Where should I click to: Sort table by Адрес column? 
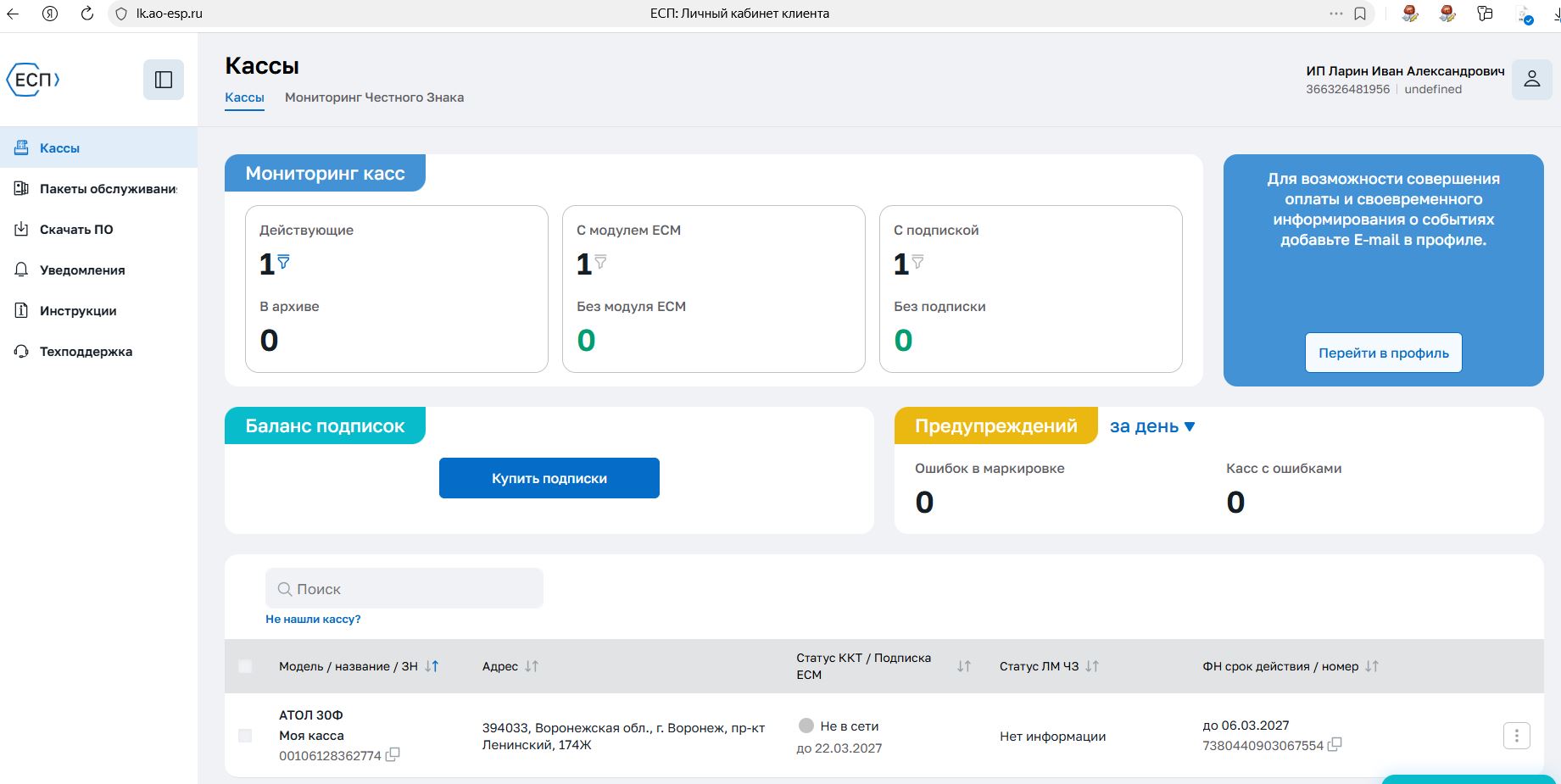click(532, 666)
